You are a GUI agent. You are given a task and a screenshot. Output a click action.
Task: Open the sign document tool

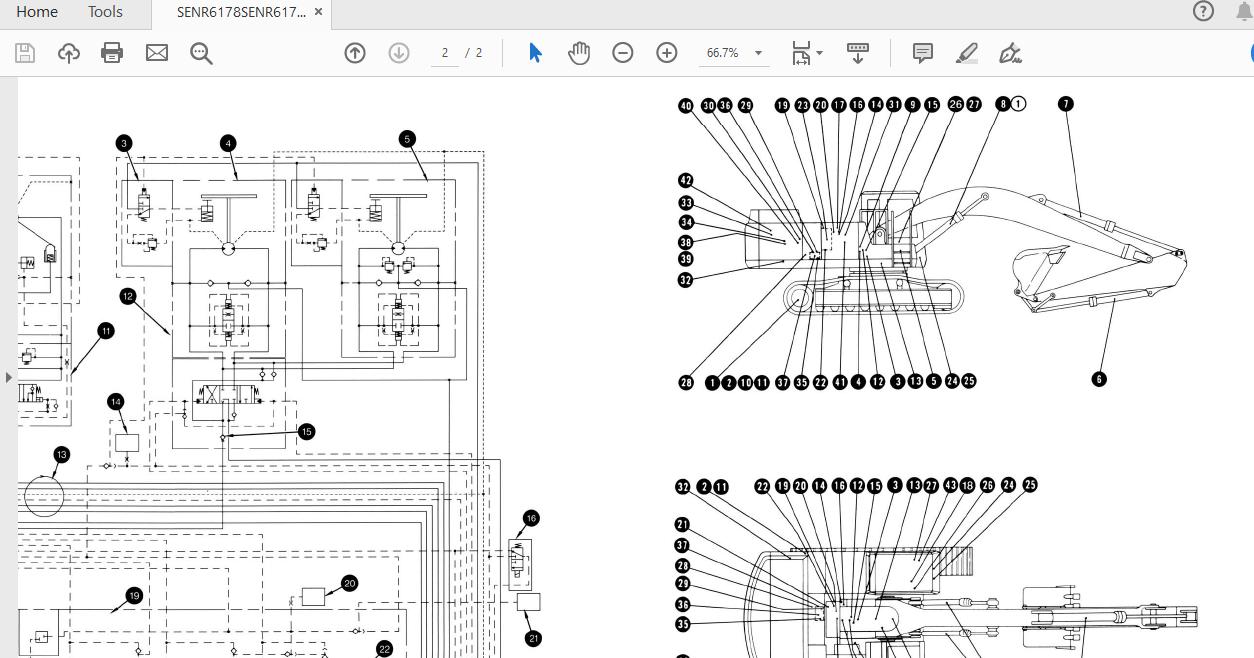[x=1011, y=53]
